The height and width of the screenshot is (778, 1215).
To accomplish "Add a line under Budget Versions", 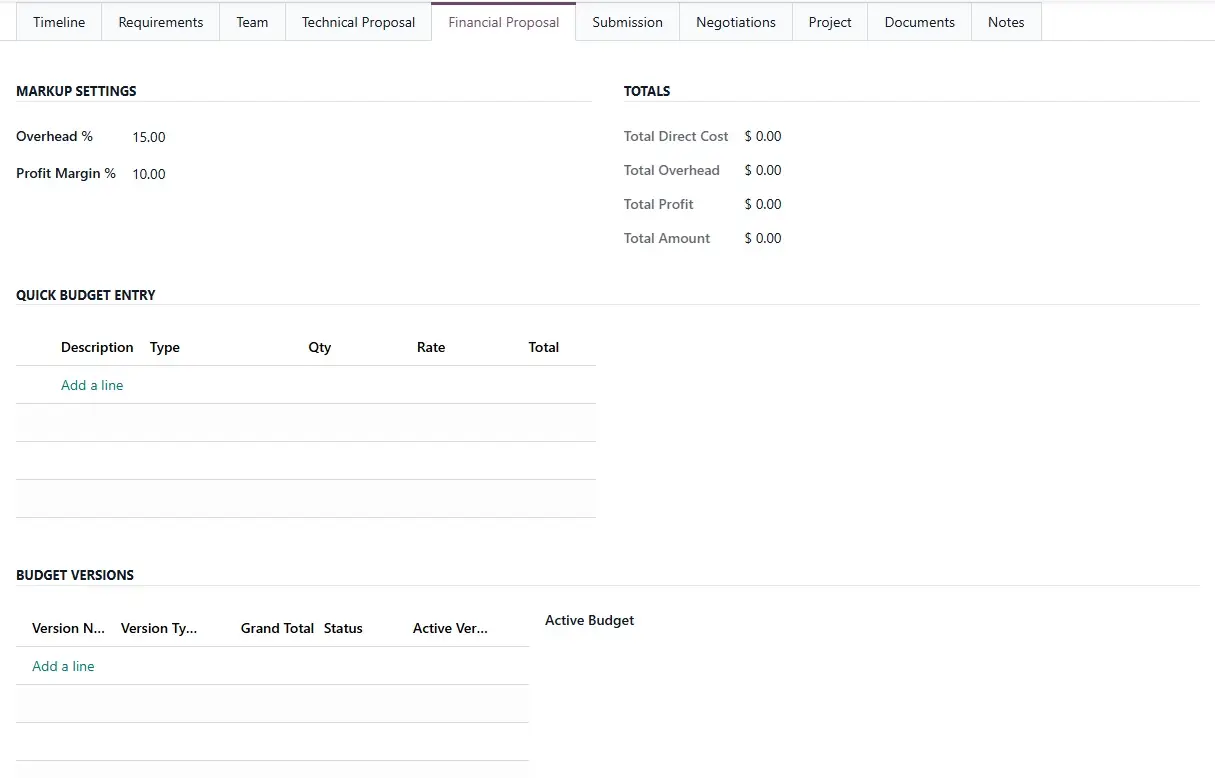I will pyautogui.click(x=63, y=666).
